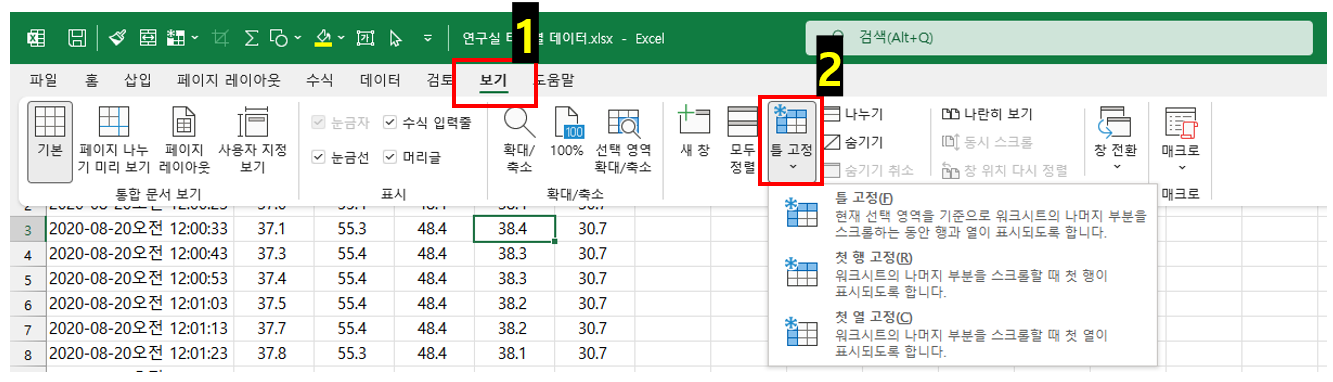The image size is (1333, 382).
Task: Select the active cell containing 38.4
Action: click(x=514, y=229)
